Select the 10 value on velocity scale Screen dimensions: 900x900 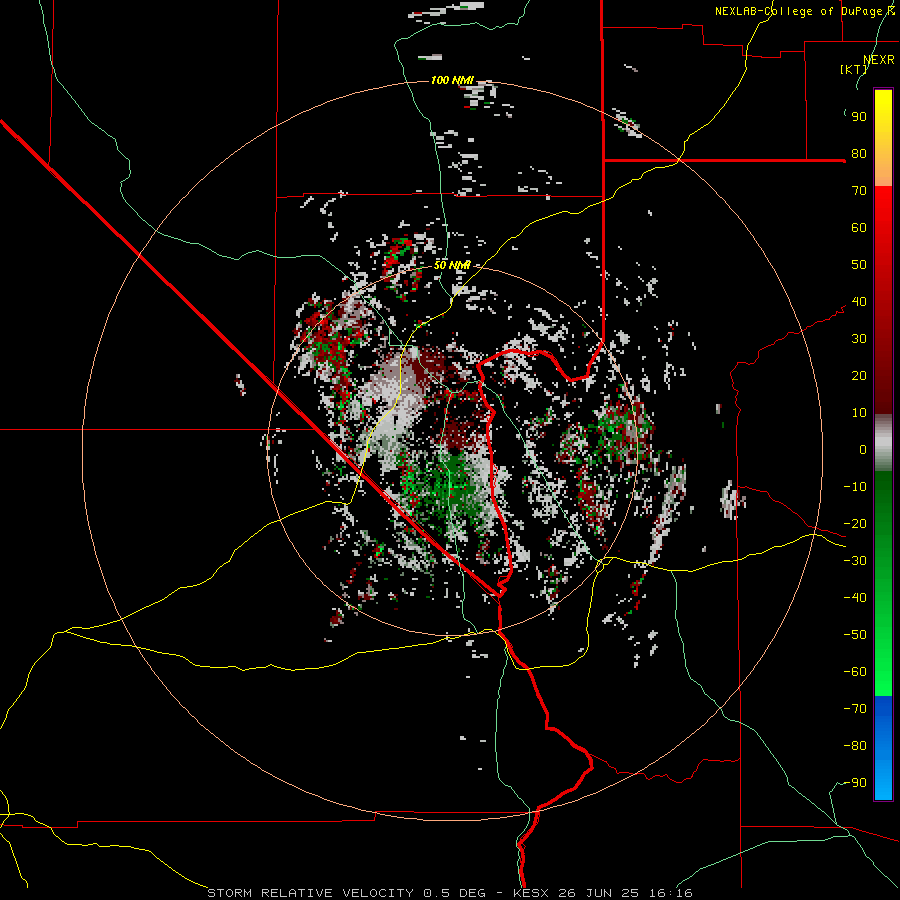coord(859,413)
